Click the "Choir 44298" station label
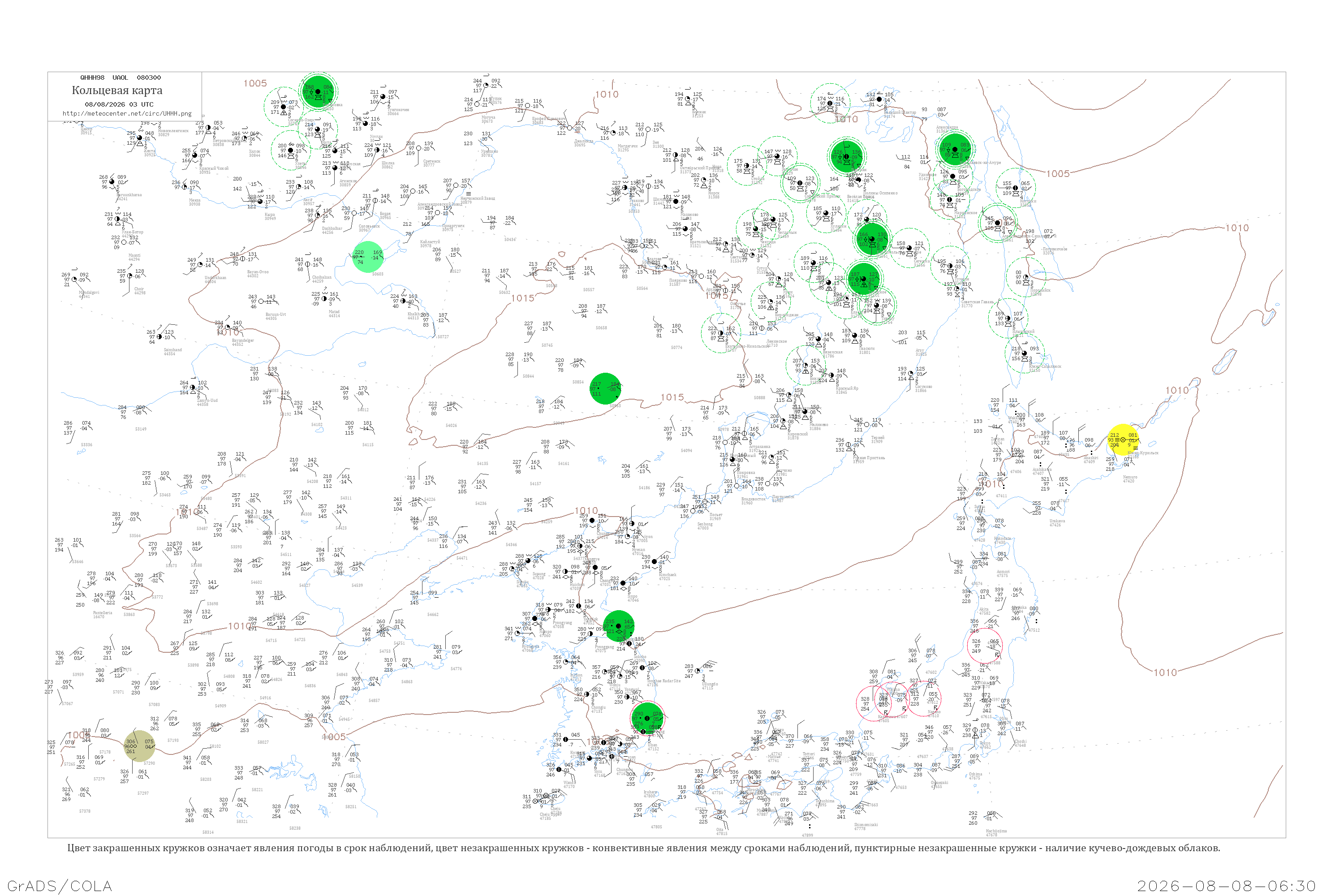 coord(139,291)
